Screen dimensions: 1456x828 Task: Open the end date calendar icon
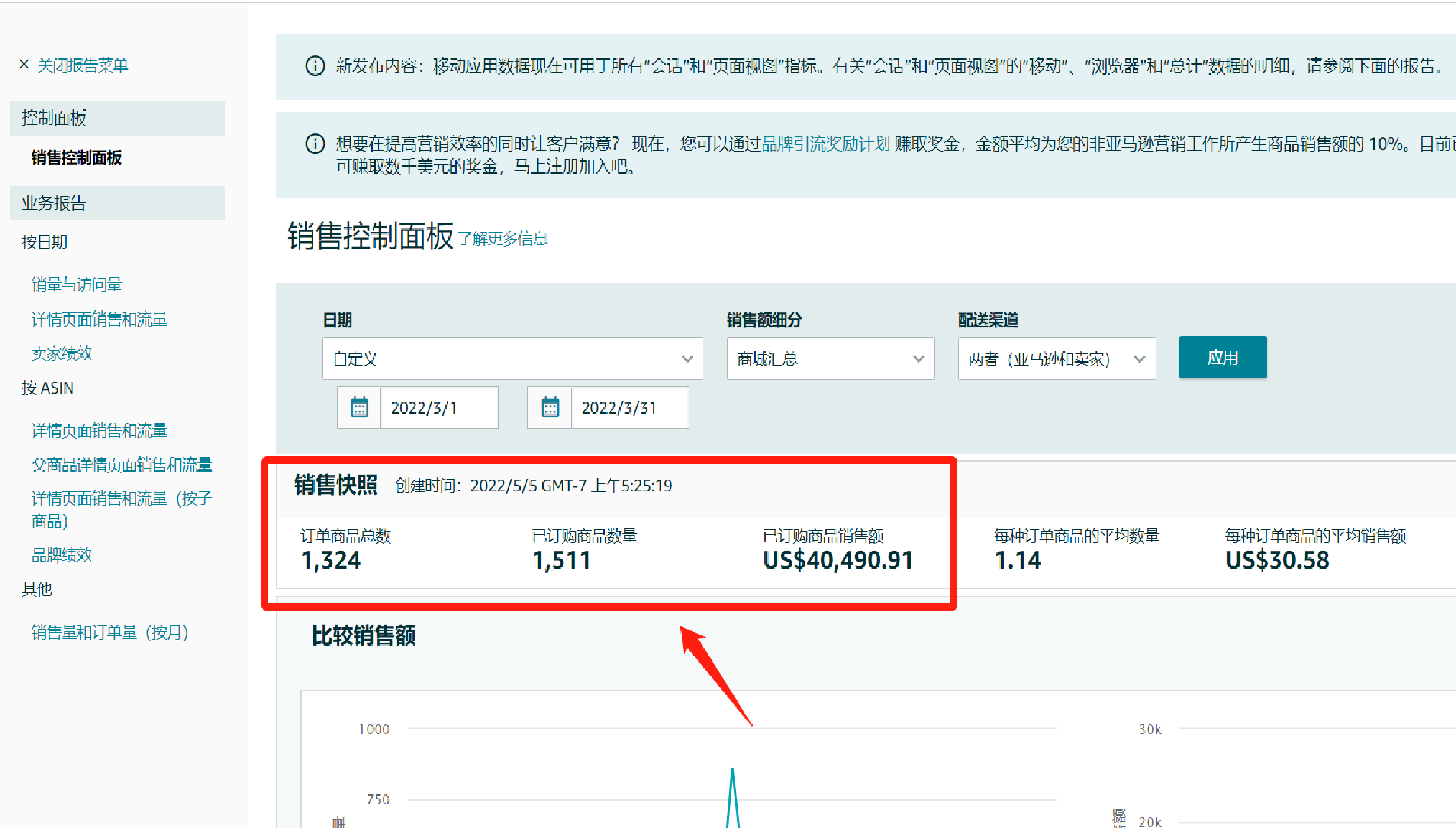[x=550, y=407]
